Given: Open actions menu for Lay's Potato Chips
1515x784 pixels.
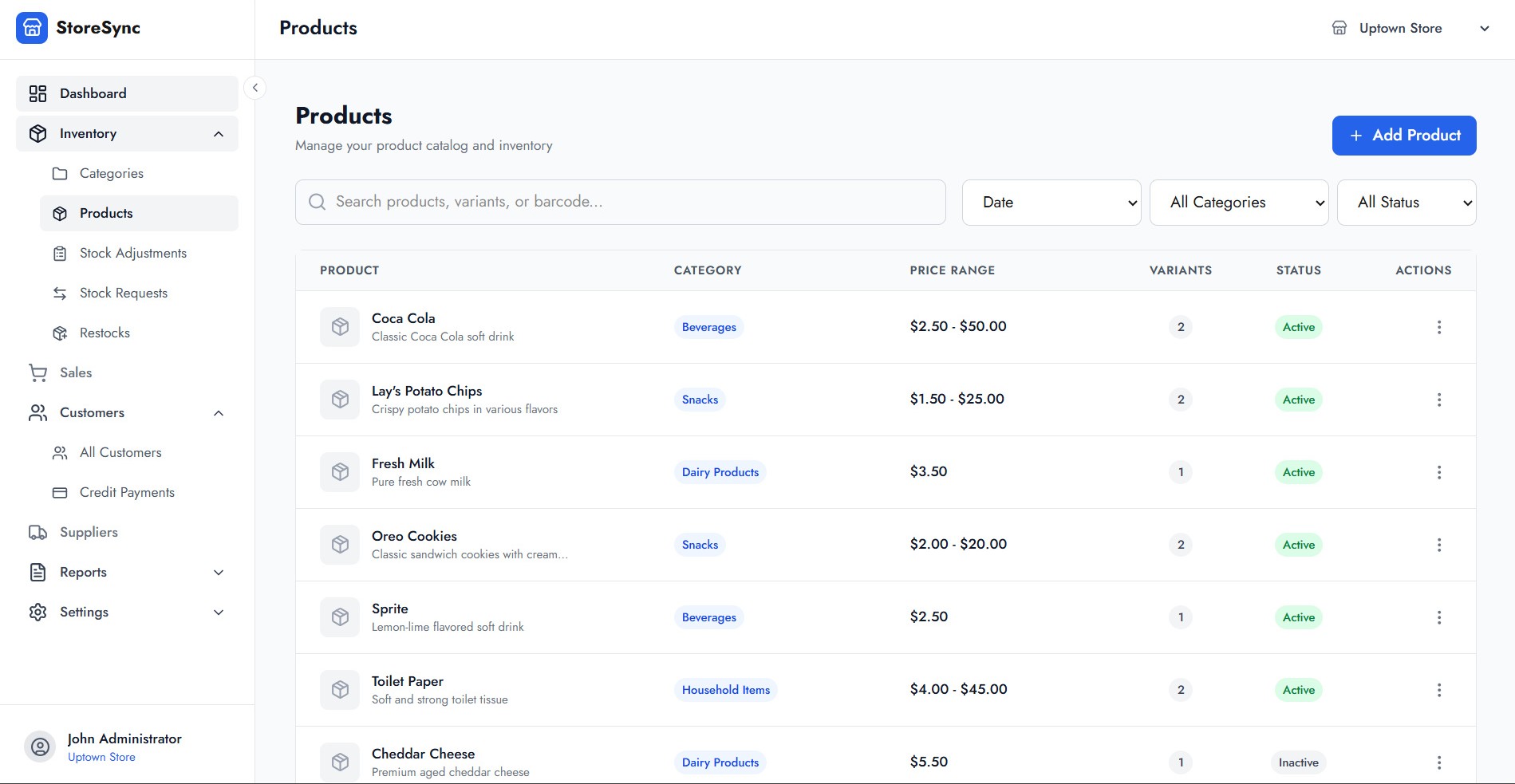Looking at the screenshot, I should click(x=1438, y=400).
